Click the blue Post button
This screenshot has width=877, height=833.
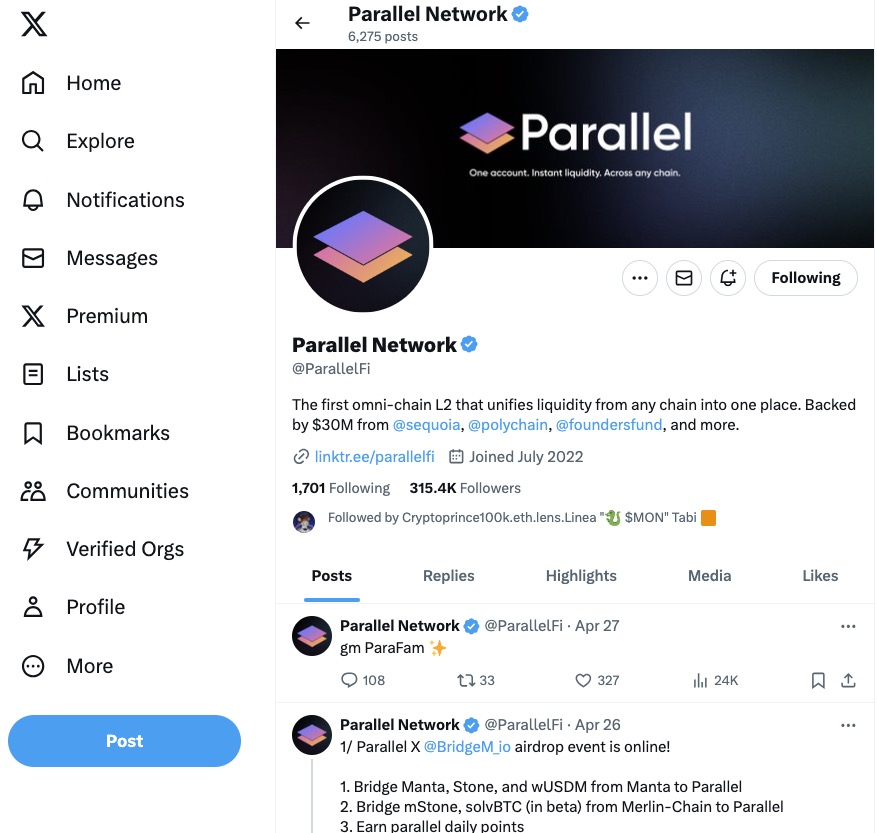[x=124, y=741]
